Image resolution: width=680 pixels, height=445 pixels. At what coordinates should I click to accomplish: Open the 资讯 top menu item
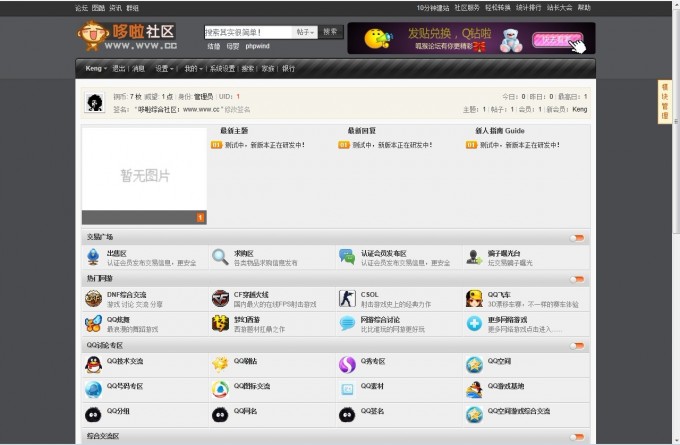(115, 8)
